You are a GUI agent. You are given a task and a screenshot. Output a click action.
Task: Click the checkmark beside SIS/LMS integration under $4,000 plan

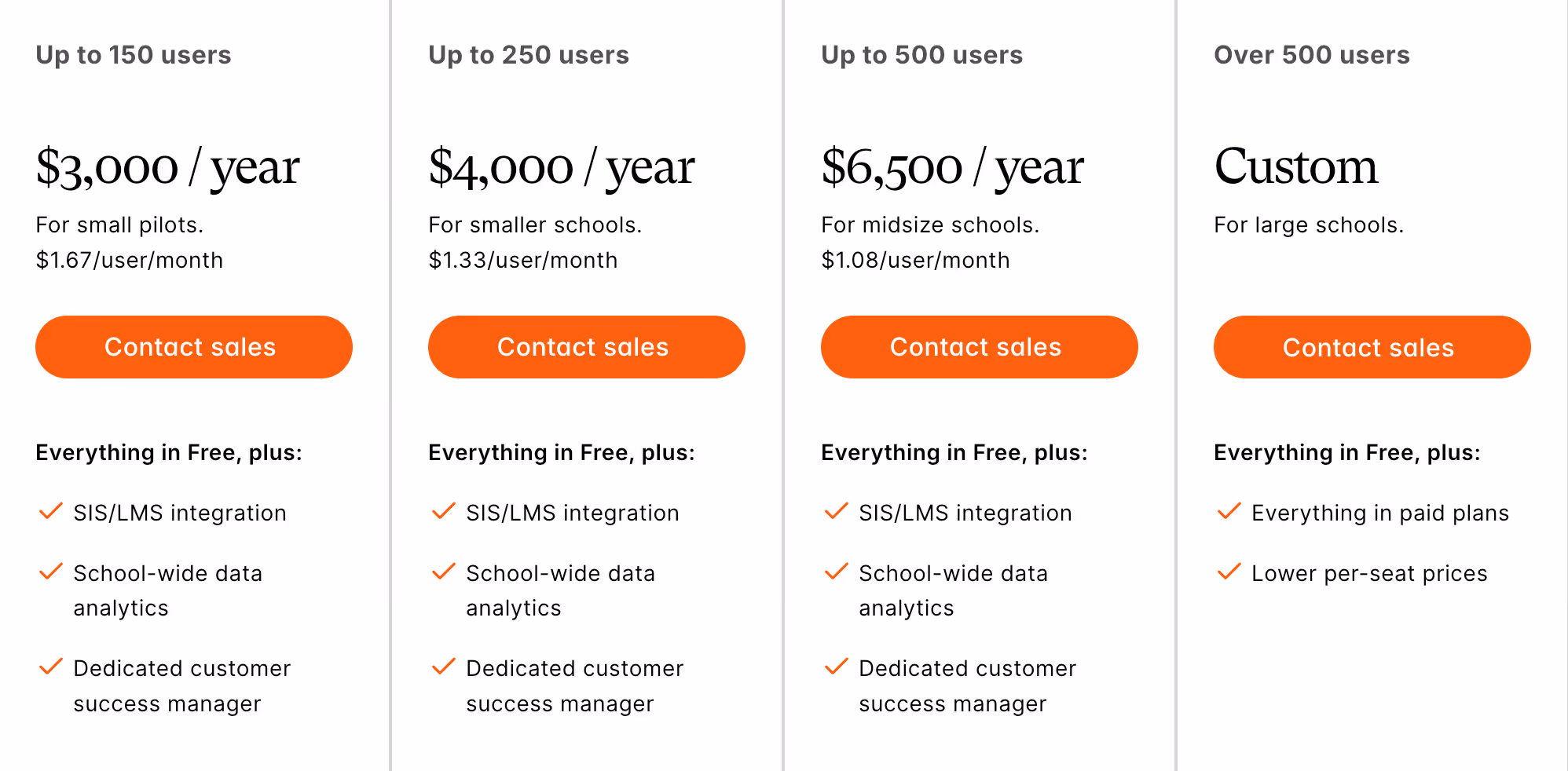pos(441,511)
